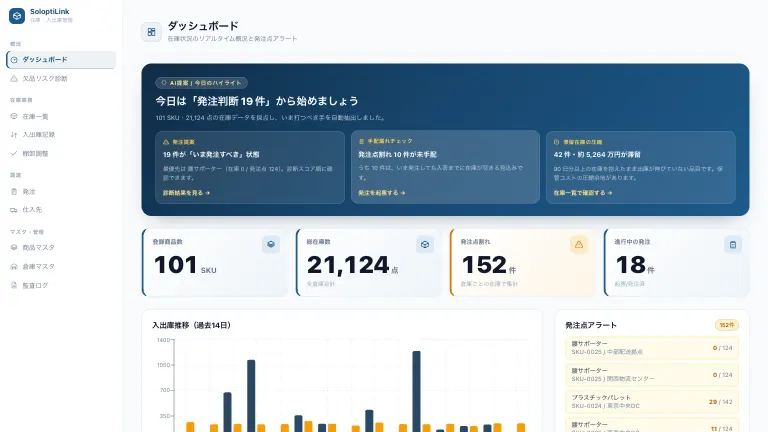The image size is (768, 432).
Task: Click the 発注点割れ 10 件が未手配 heading
Action: click(397, 154)
